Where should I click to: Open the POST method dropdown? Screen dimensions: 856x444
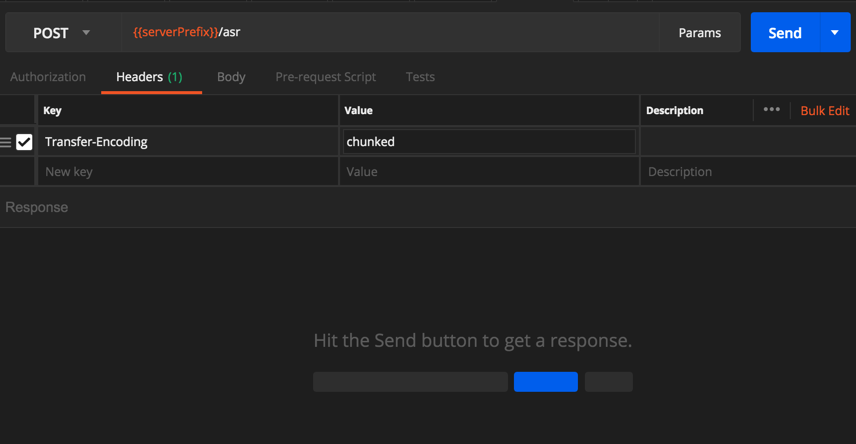point(62,33)
